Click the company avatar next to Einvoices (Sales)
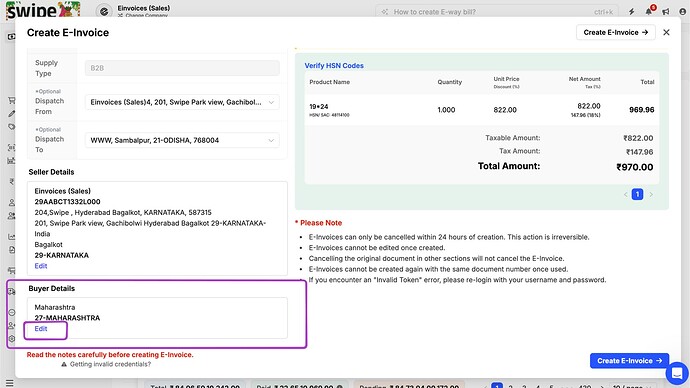690x388 pixels. 104,11
